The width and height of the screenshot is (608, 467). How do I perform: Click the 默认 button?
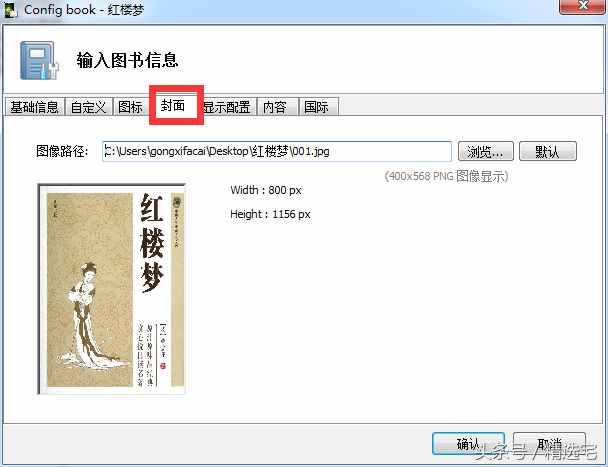548,151
